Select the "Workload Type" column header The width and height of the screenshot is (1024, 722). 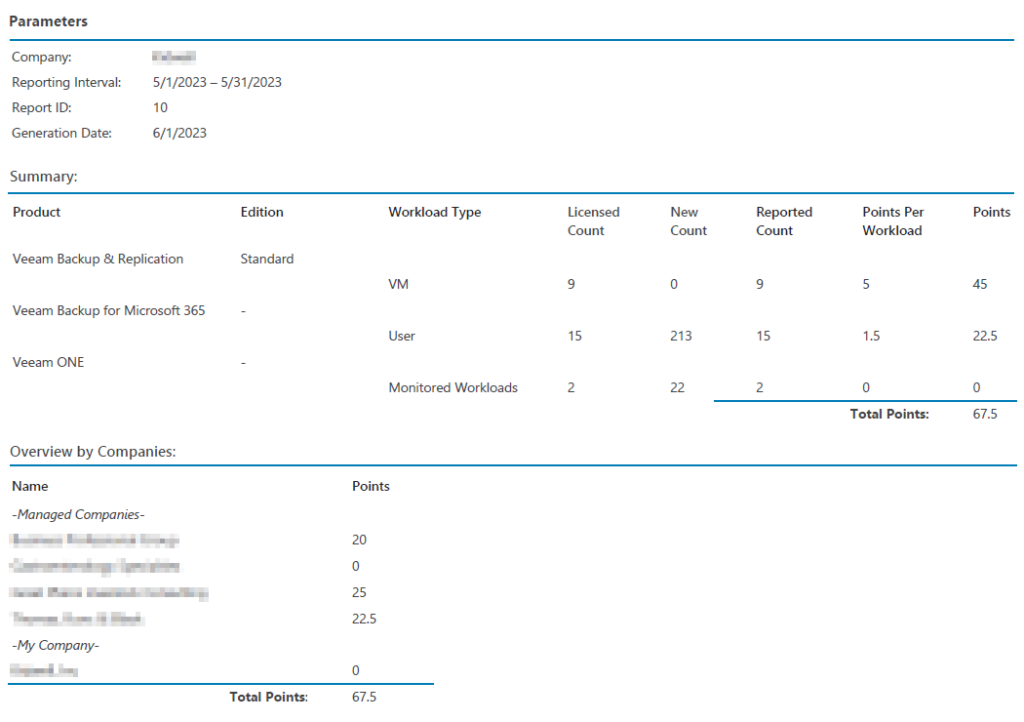coord(435,212)
